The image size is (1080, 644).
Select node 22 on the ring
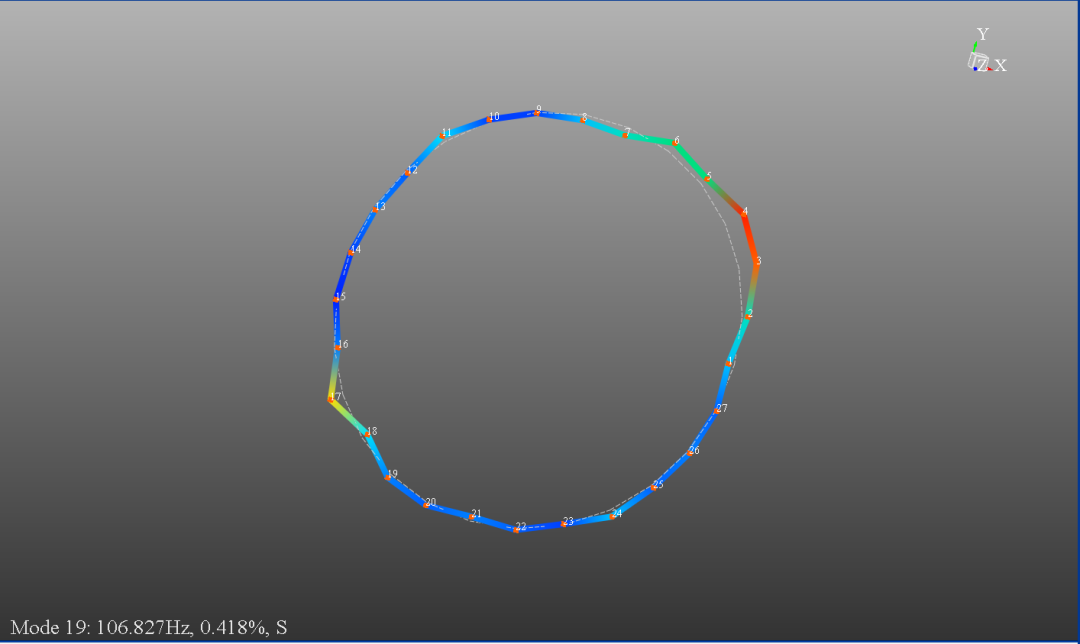point(517,529)
